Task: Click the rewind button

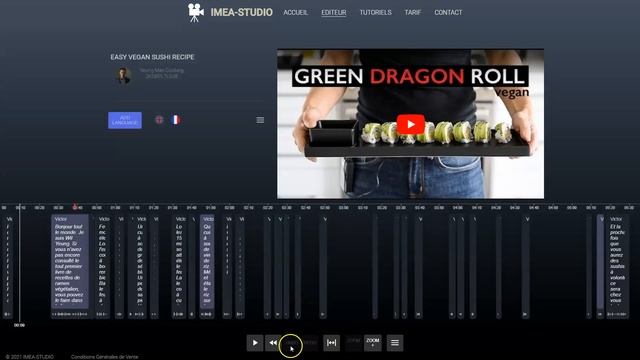Action: [273, 343]
